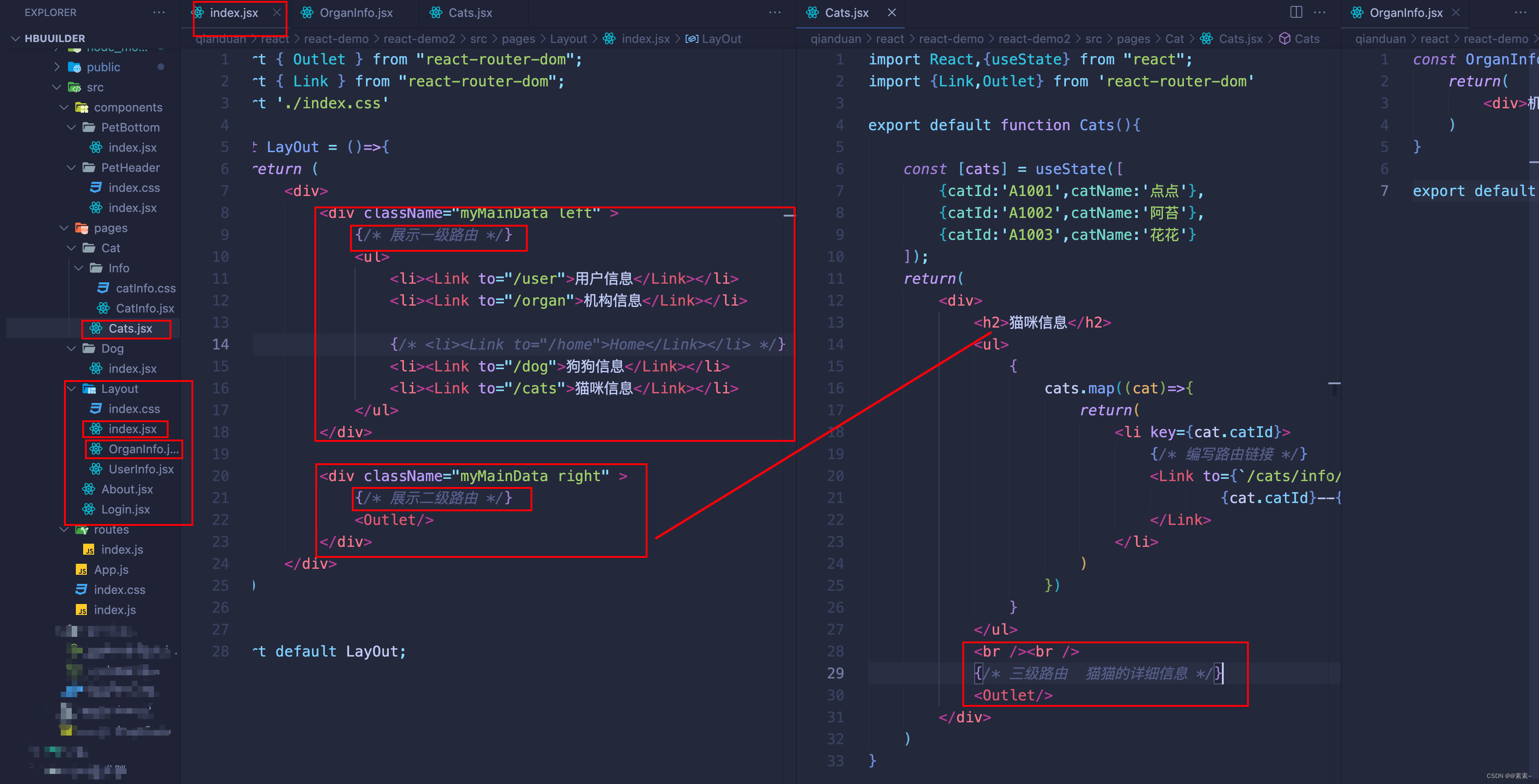Switch to the OrganInfo.jsx tab in first group
The image size is (1539, 784).
pos(356,12)
